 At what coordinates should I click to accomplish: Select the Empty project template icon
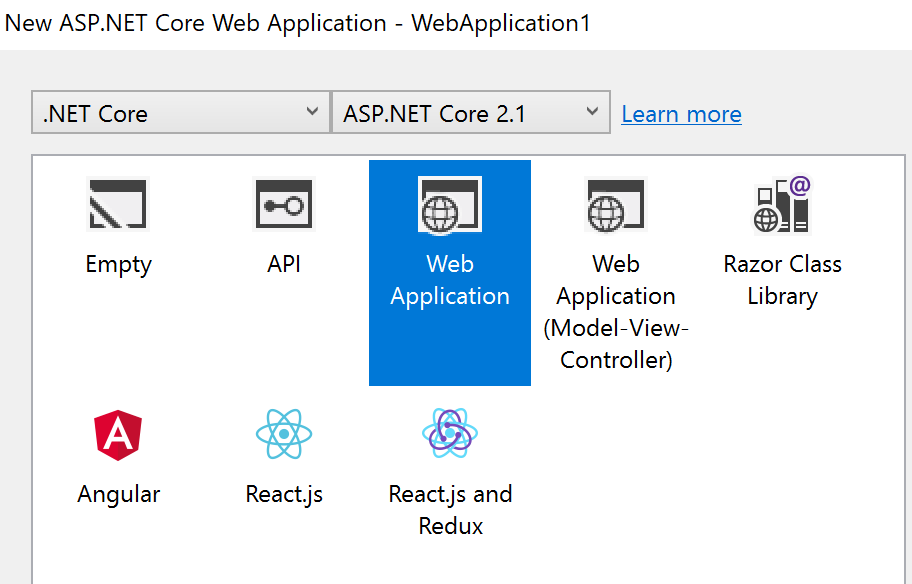pyautogui.click(x=118, y=204)
